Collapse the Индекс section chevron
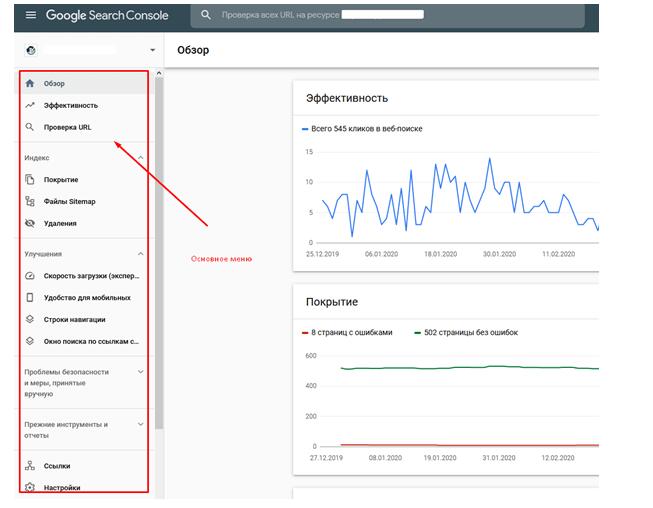 [141, 158]
